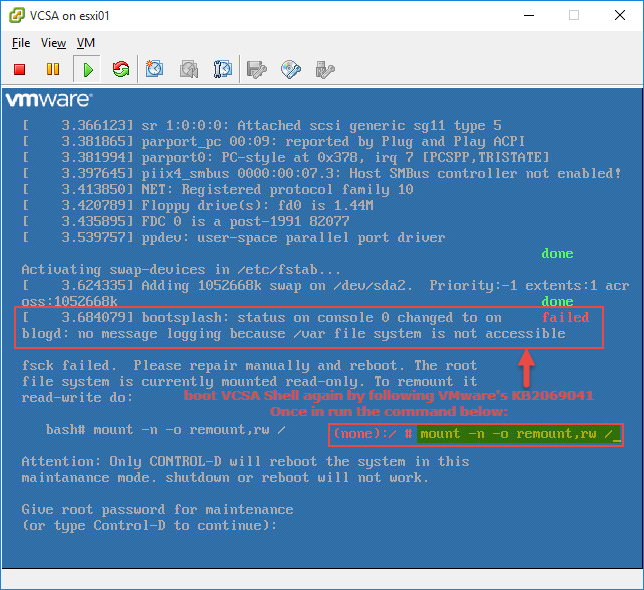Click the "Adding 1052668k swap on /dev/sda2" line
Viewport: 644px width, 590px height.
[x=325, y=285]
